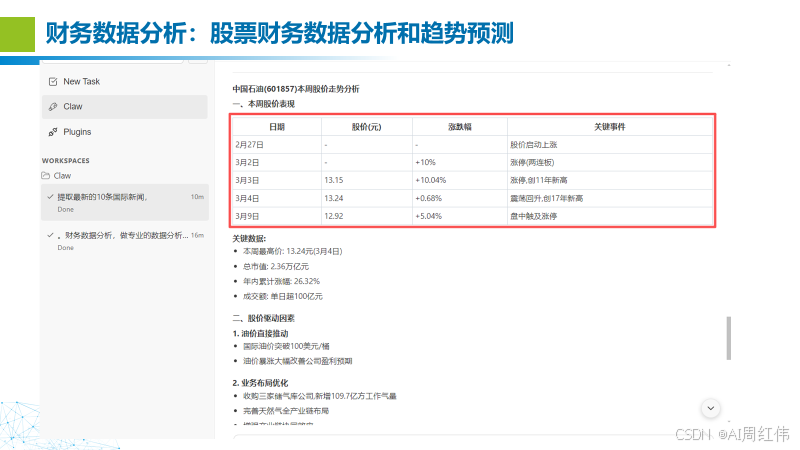Screen dimensions: 800x450
Task: Click the New Task compose icon
Action: tap(53, 82)
